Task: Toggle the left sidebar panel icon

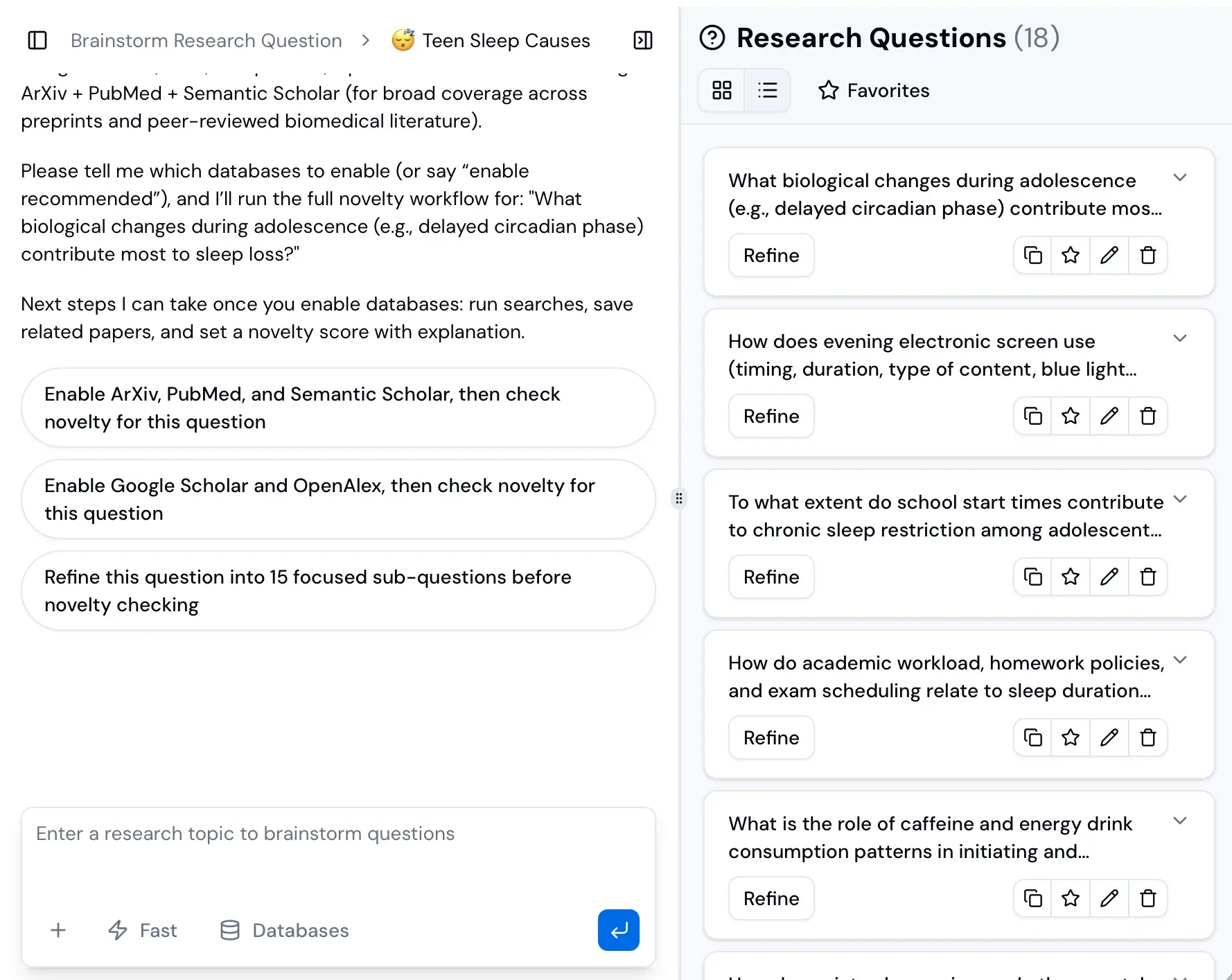Action: [x=37, y=41]
